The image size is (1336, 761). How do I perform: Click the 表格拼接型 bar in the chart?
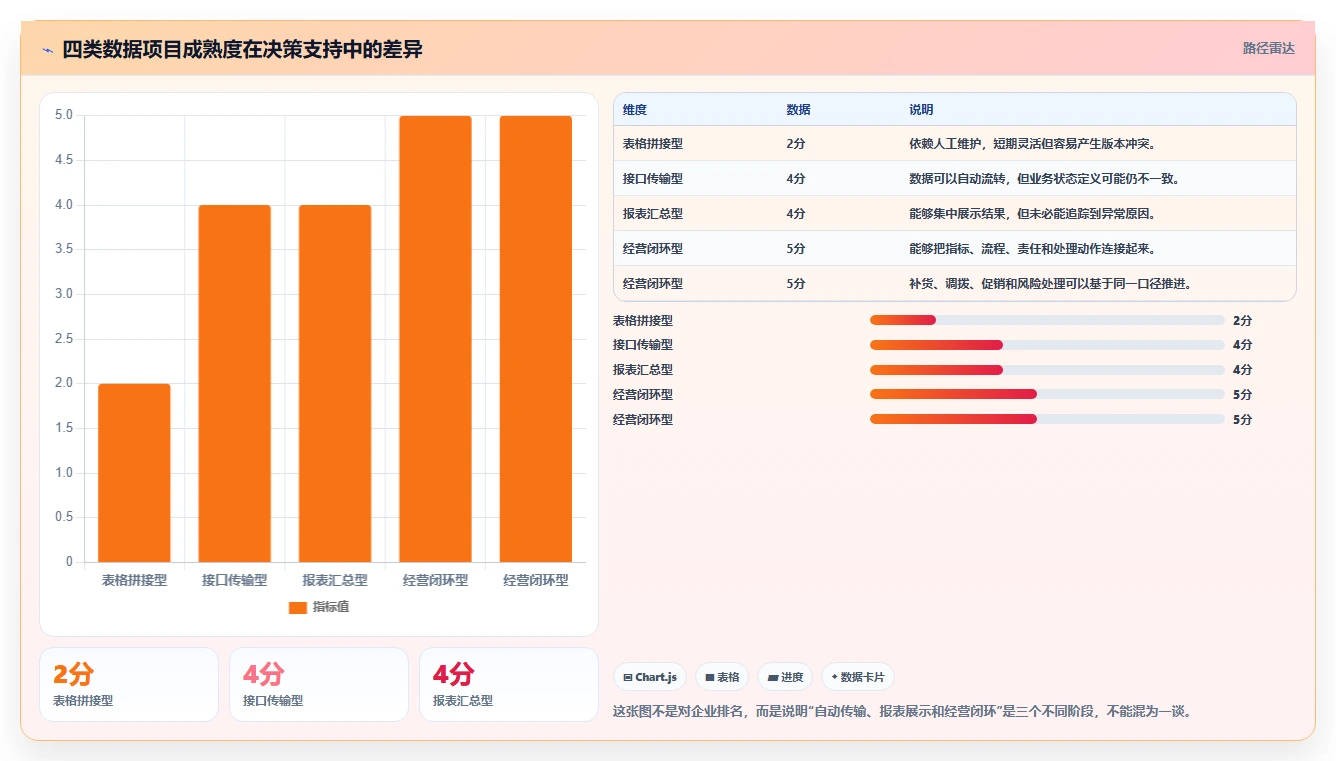tap(134, 473)
